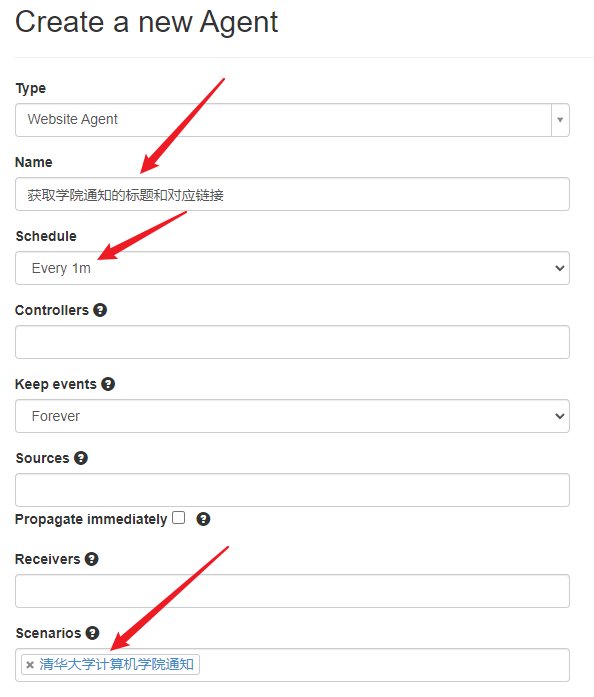Click empty space inside Scenarios field

(382, 665)
